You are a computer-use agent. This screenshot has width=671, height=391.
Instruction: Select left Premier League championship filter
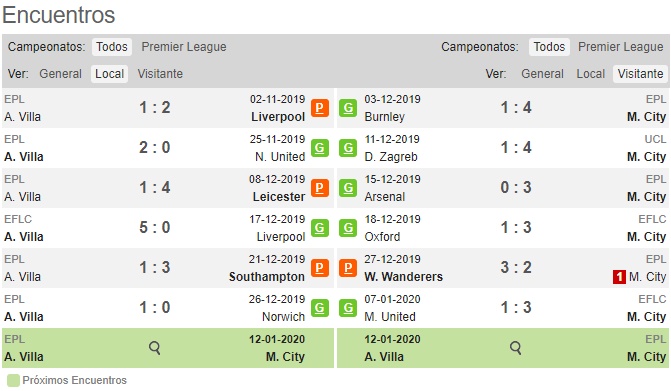(x=184, y=47)
